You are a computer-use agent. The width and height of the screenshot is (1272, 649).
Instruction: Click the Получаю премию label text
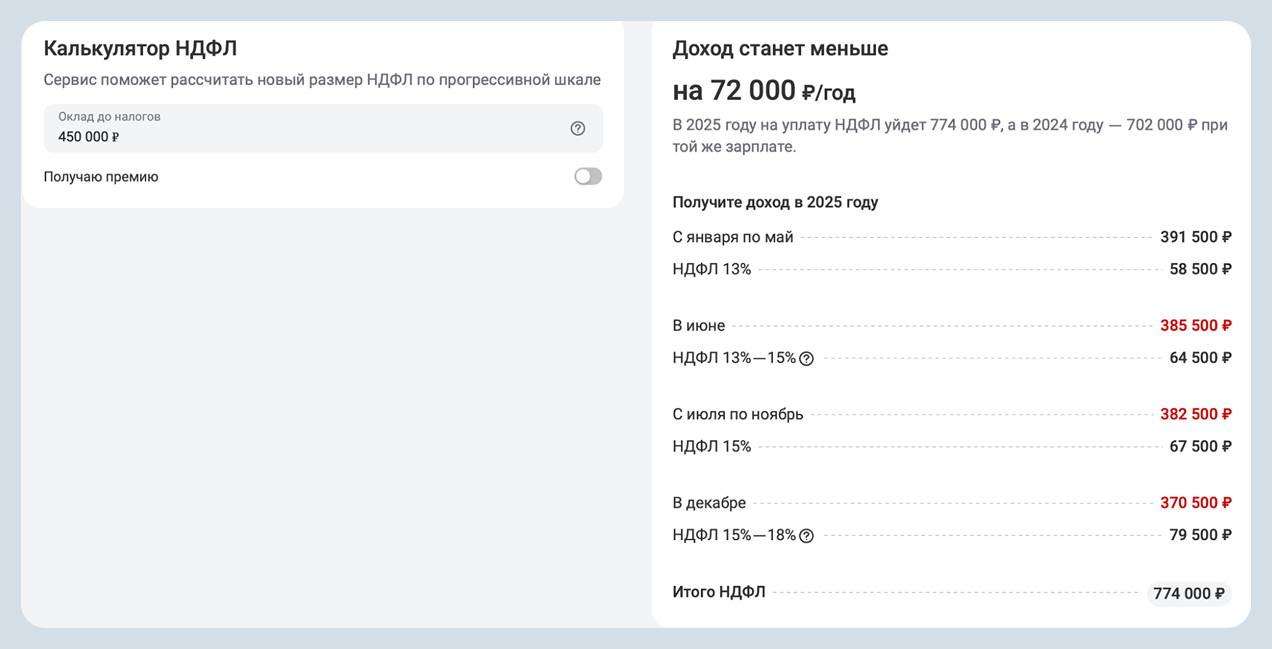pyautogui.click(x=101, y=177)
